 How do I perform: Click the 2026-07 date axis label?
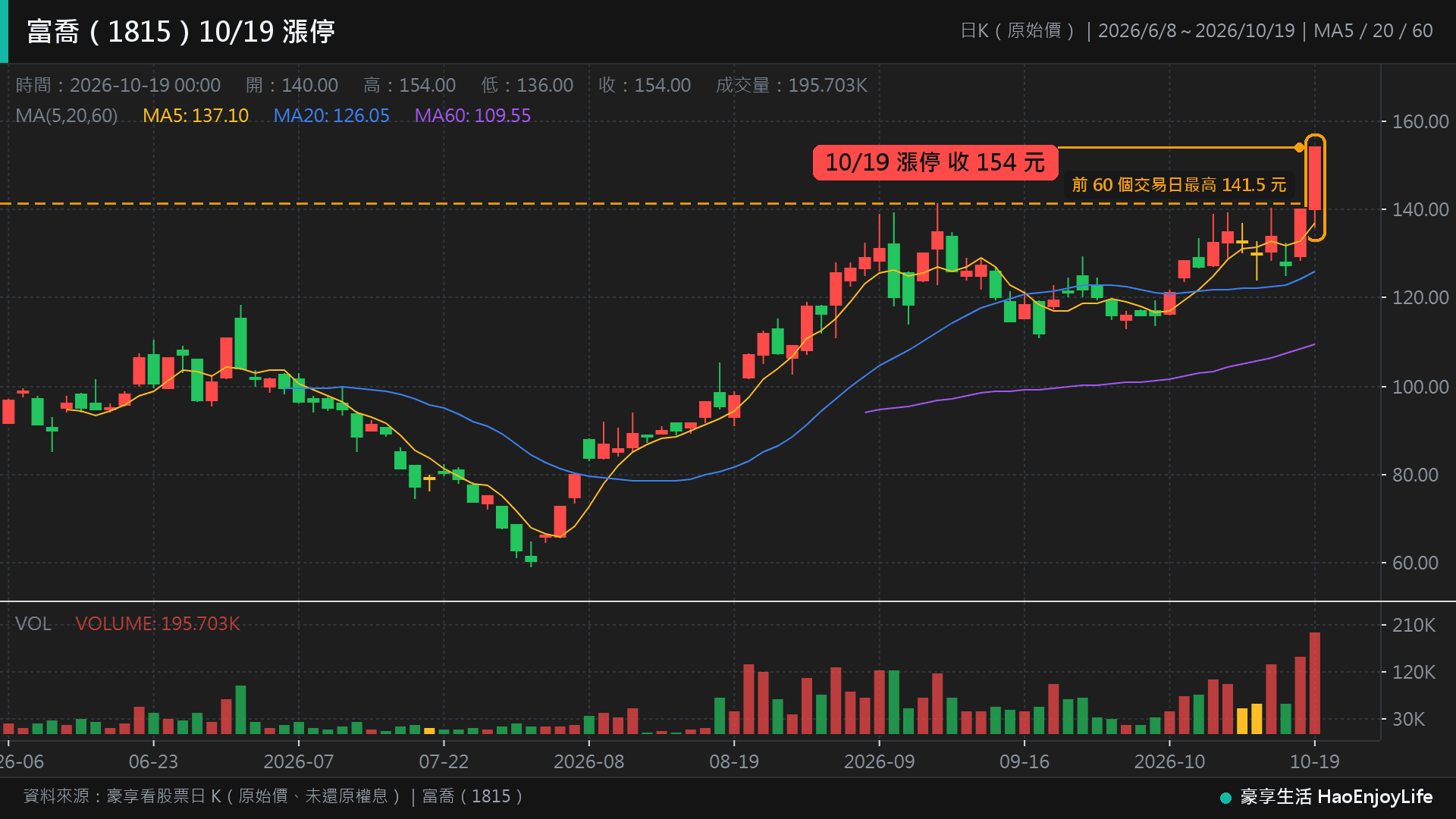tap(299, 761)
